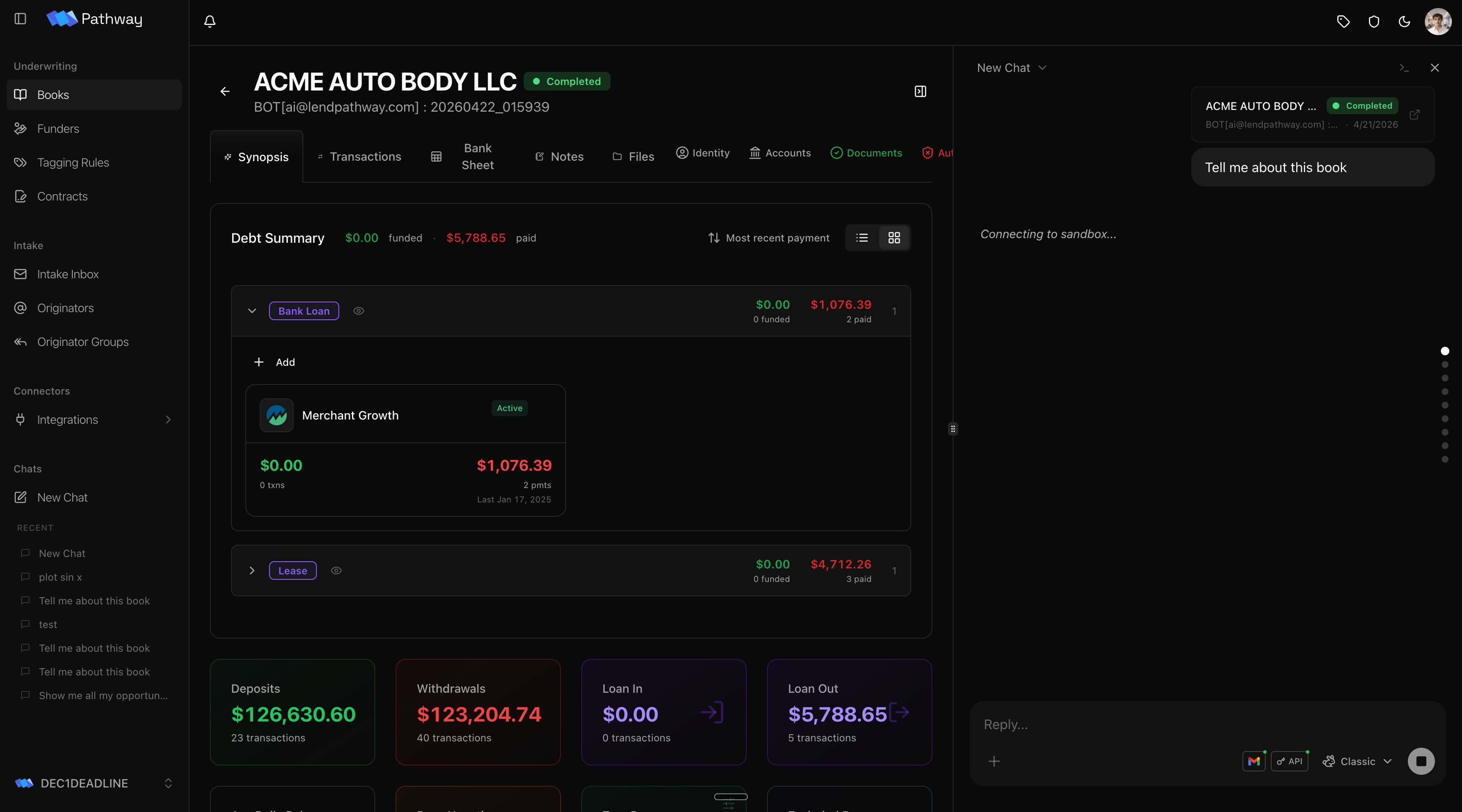
Task: Open Funders in the sidebar
Action: point(94,129)
